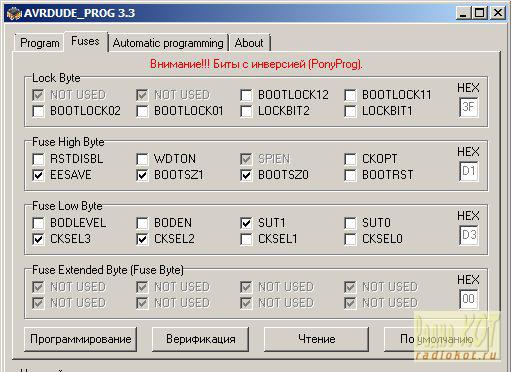Check the SUT0 checkbox

[x=350, y=223]
